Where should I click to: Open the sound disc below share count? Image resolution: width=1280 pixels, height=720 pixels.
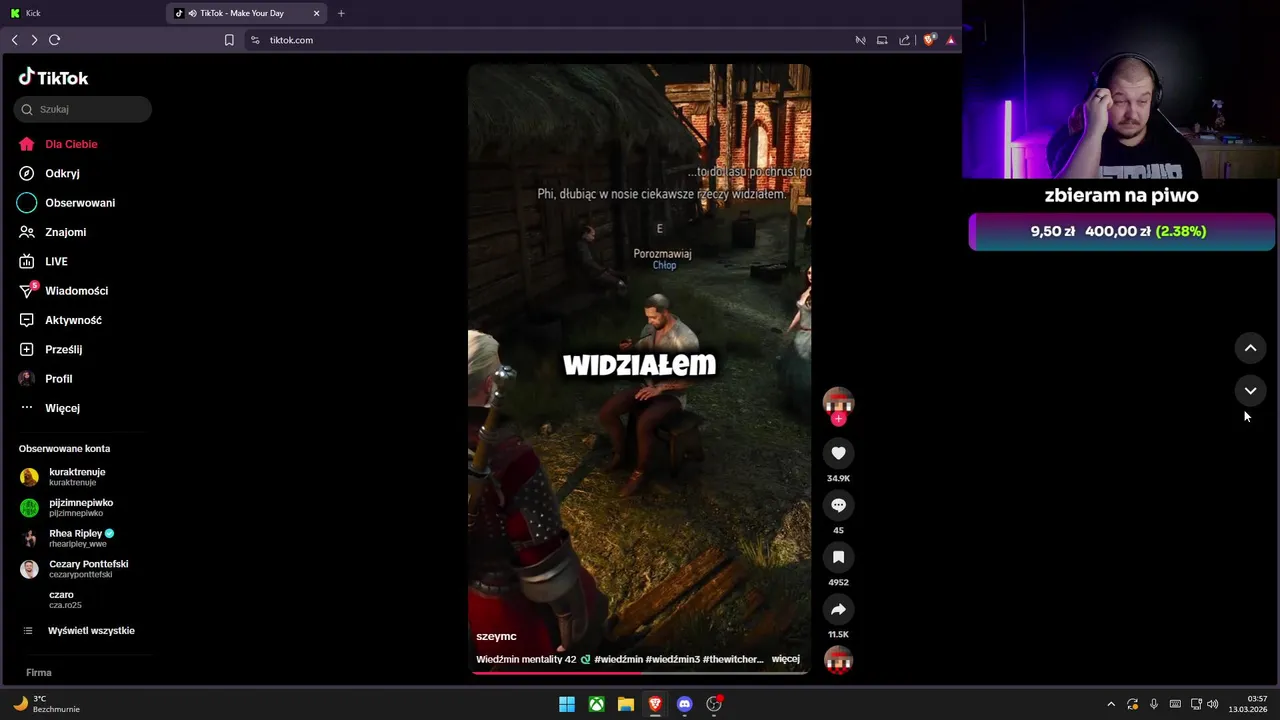click(x=838, y=660)
